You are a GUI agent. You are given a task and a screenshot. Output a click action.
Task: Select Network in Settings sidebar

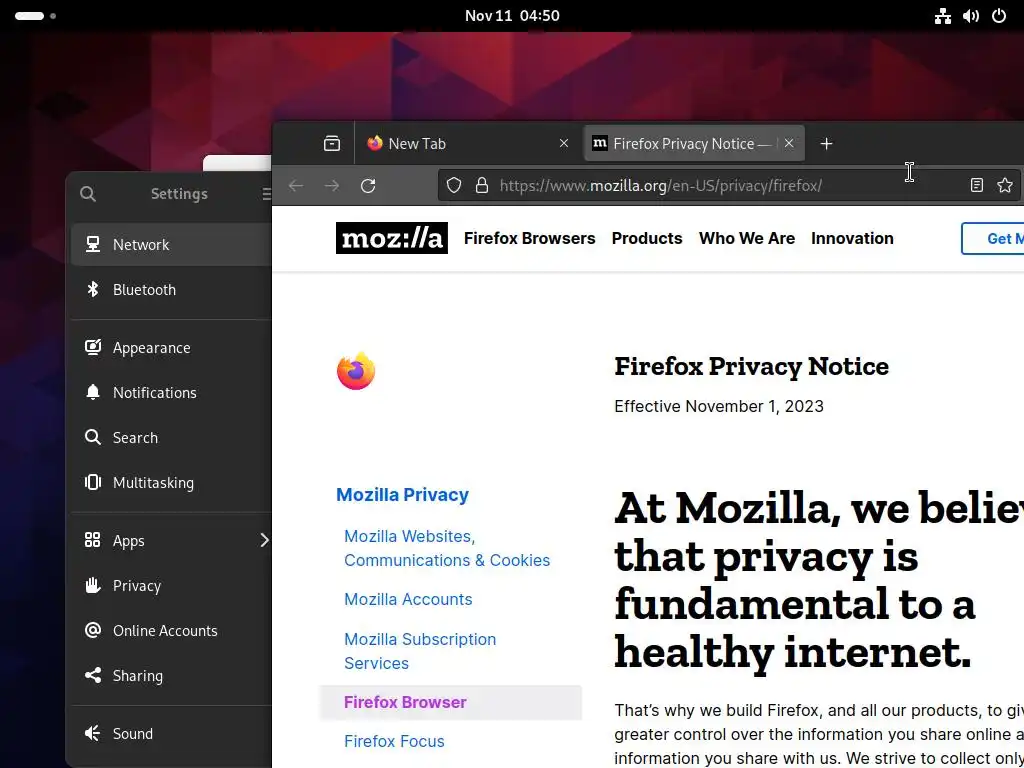(x=171, y=244)
